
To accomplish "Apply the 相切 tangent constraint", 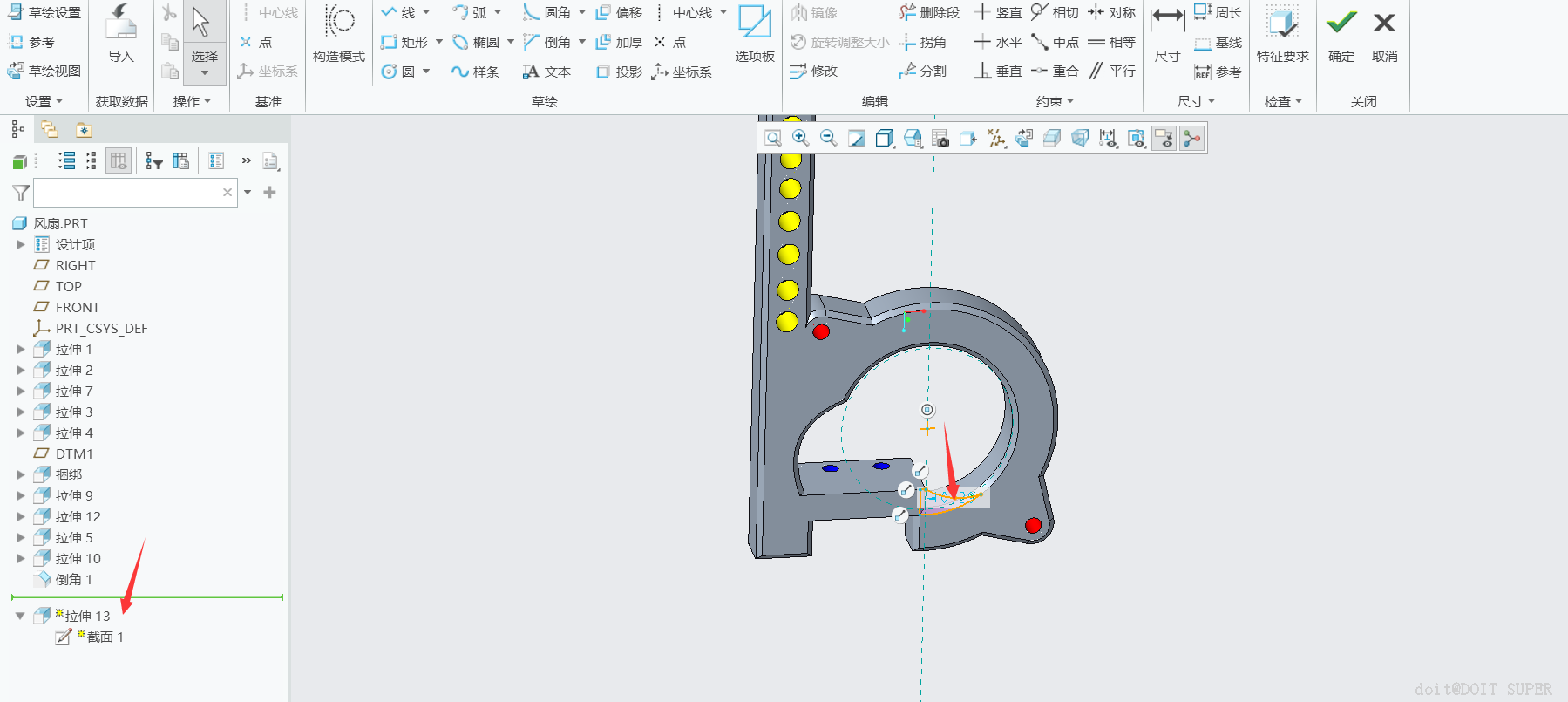I will click(1055, 12).
